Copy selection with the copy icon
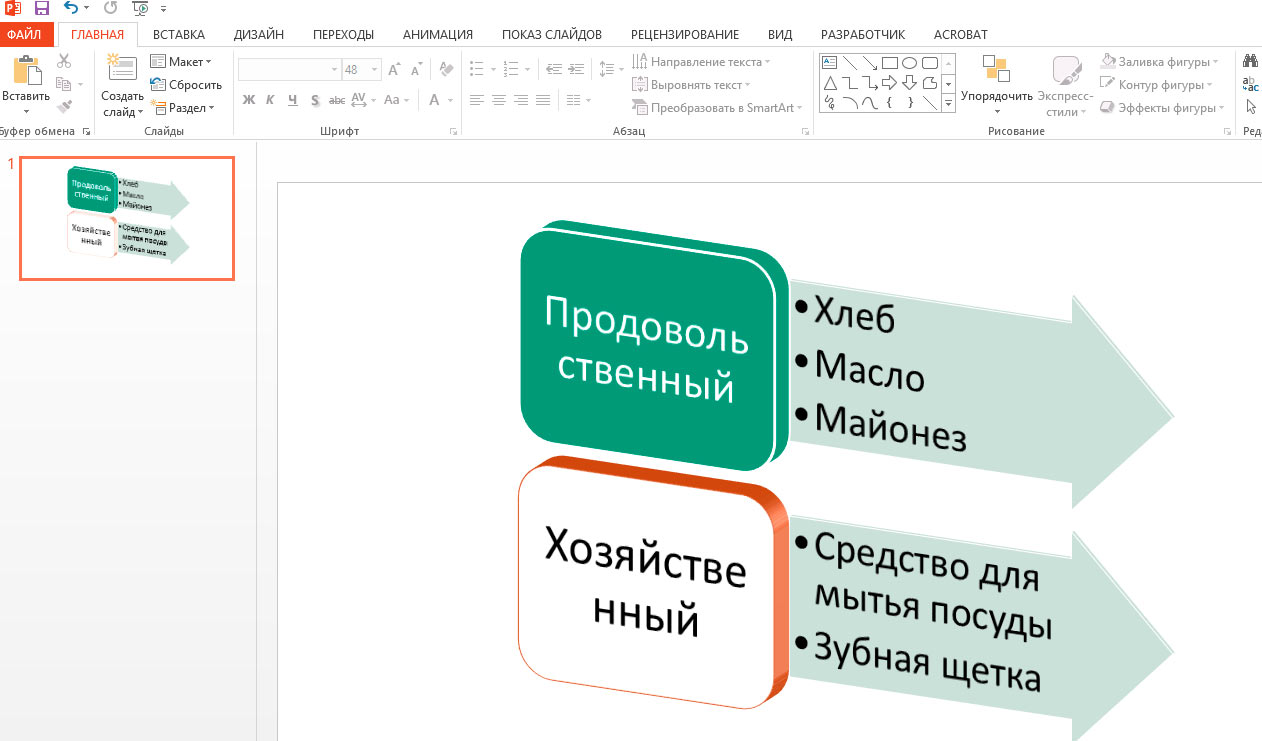The width and height of the screenshot is (1262, 741). [64, 84]
